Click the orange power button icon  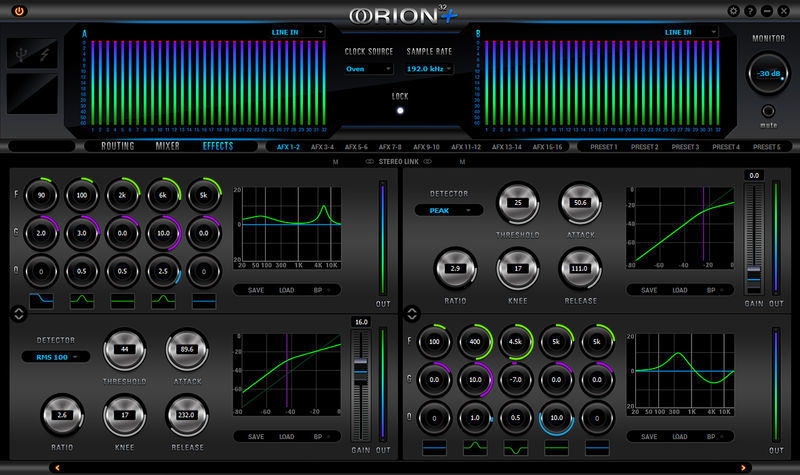(19, 11)
